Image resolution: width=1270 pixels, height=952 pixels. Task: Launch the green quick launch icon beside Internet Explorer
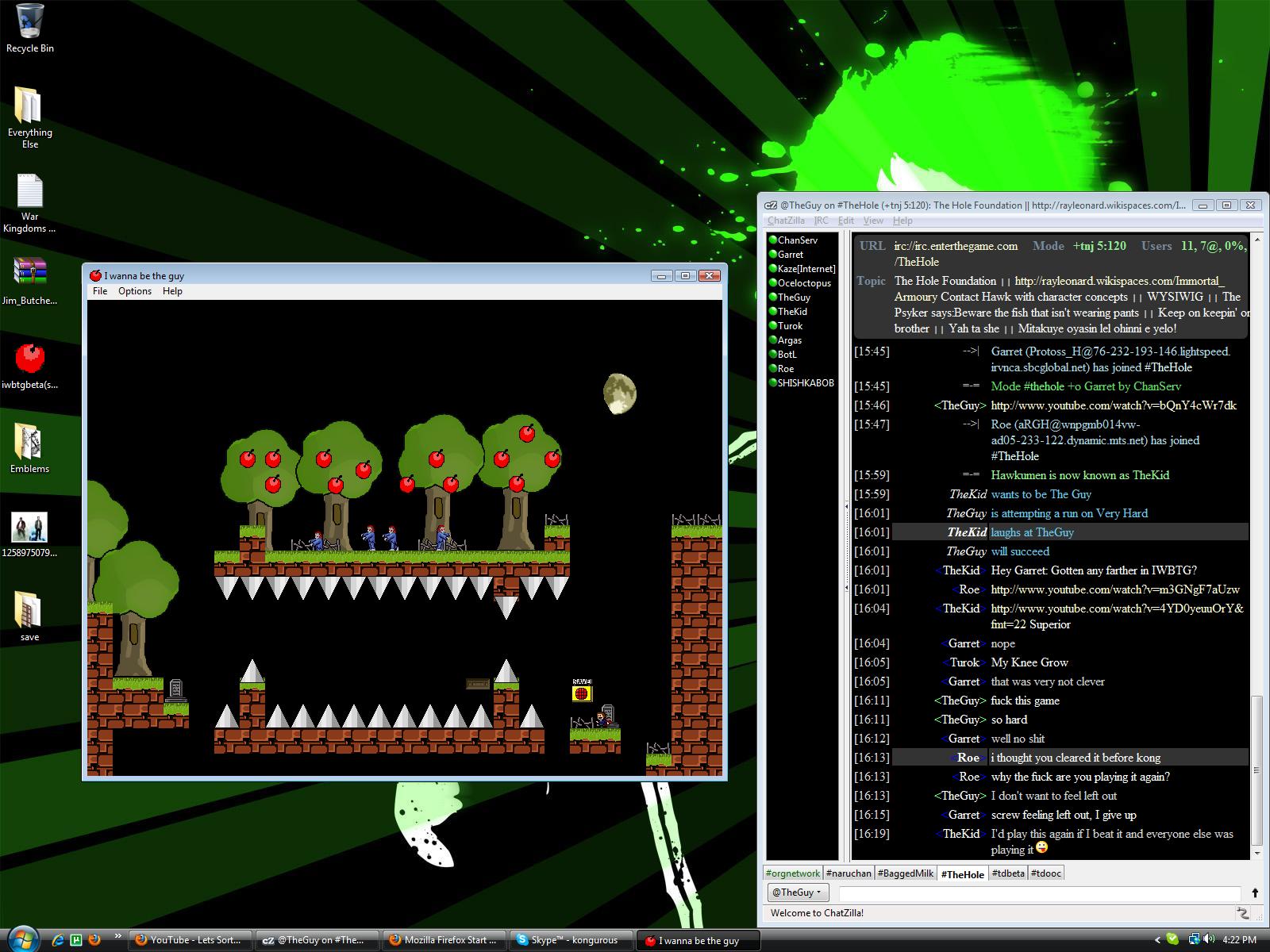click(x=76, y=940)
